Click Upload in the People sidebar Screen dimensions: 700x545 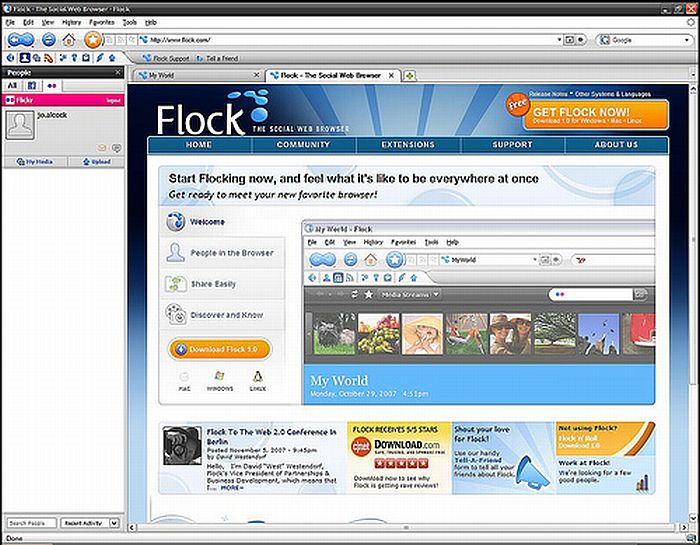pyautogui.click(x=97, y=162)
